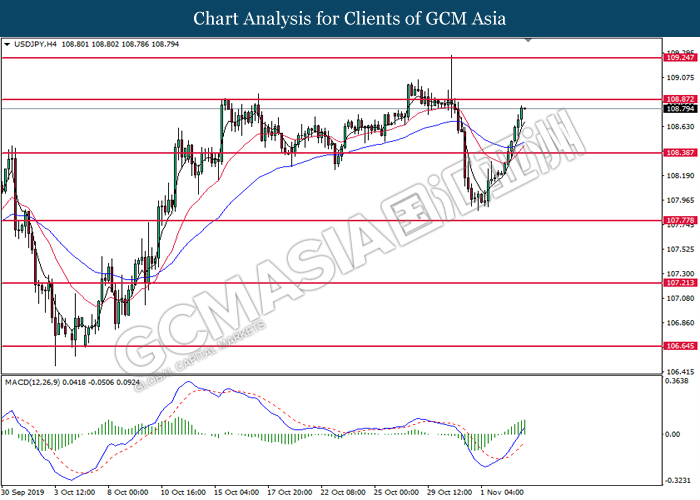Click the 107.965 price scale value
The image size is (700, 500).
pyautogui.click(x=680, y=200)
